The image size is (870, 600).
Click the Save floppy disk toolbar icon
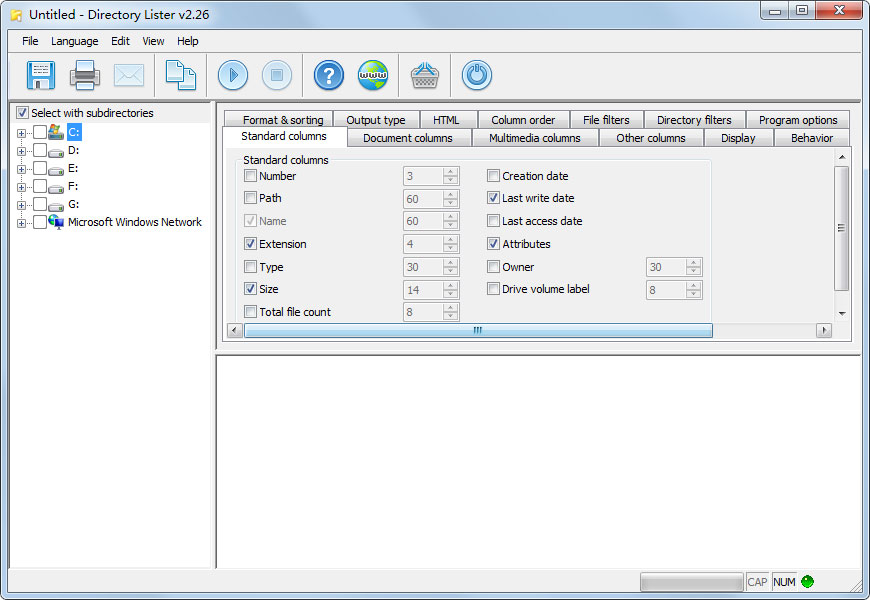point(41,75)
